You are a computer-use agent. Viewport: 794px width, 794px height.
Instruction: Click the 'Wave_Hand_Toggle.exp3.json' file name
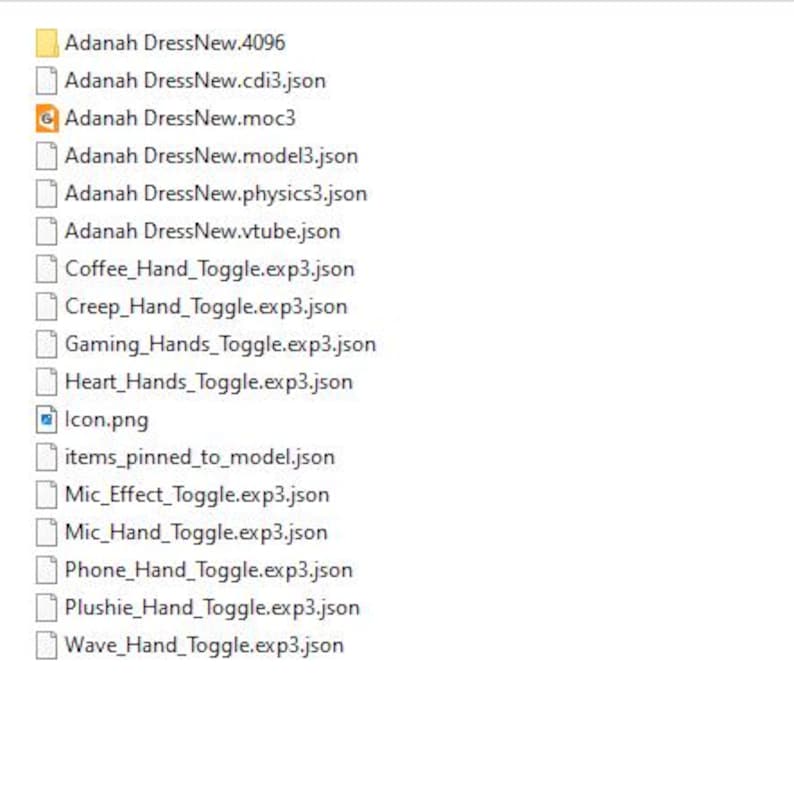(205, 646)
